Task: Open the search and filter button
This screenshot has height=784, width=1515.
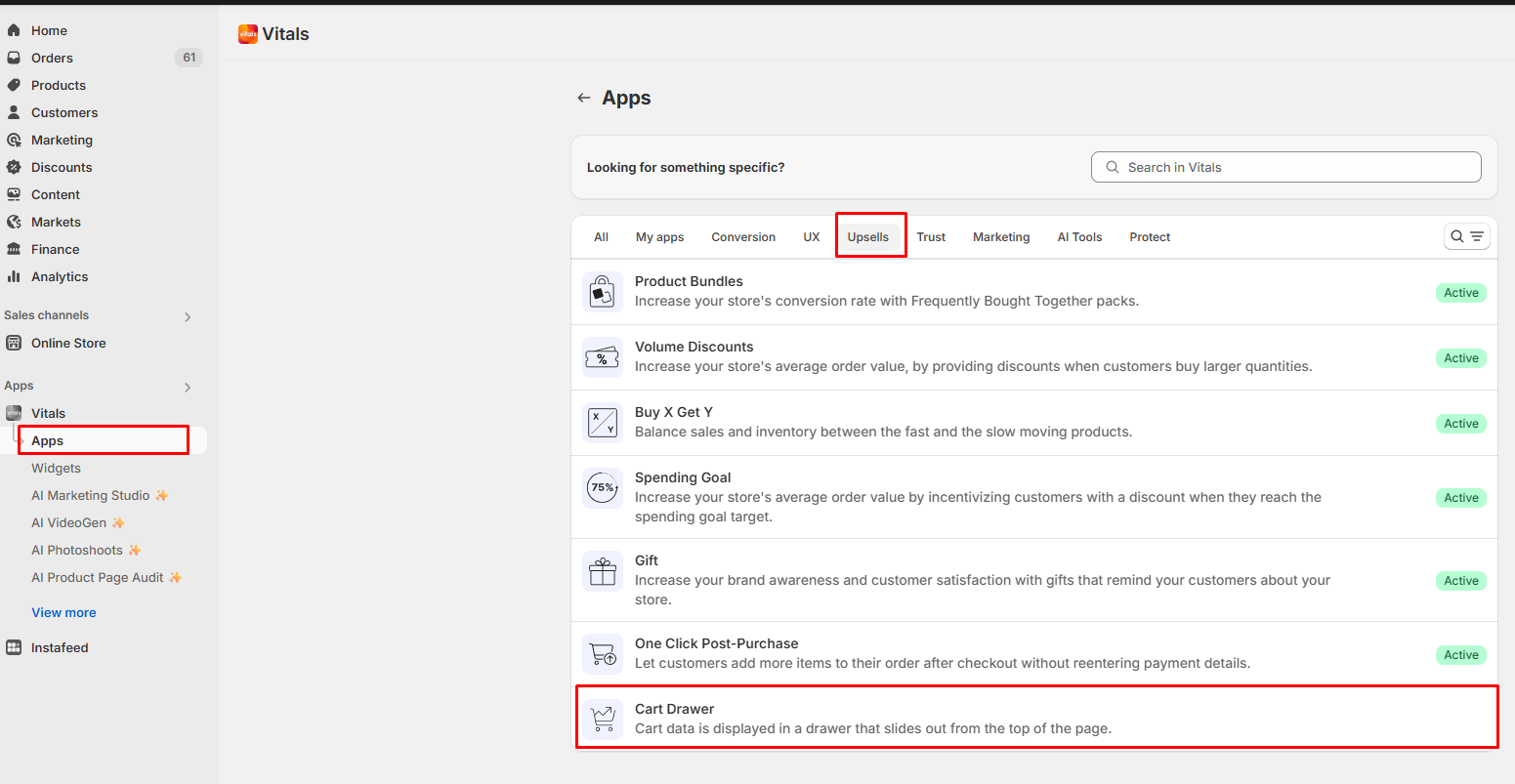Action: [1467, 236]
